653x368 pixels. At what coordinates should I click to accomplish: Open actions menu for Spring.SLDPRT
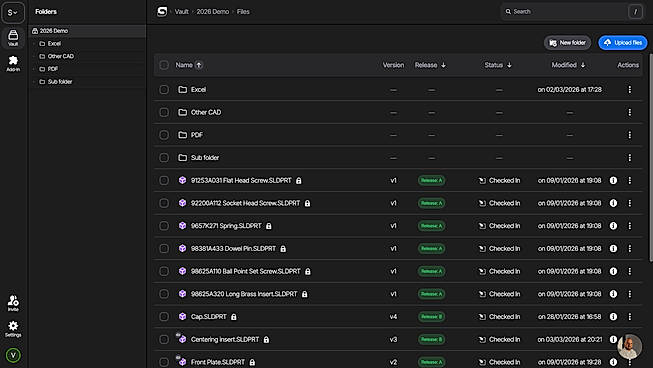630,226
